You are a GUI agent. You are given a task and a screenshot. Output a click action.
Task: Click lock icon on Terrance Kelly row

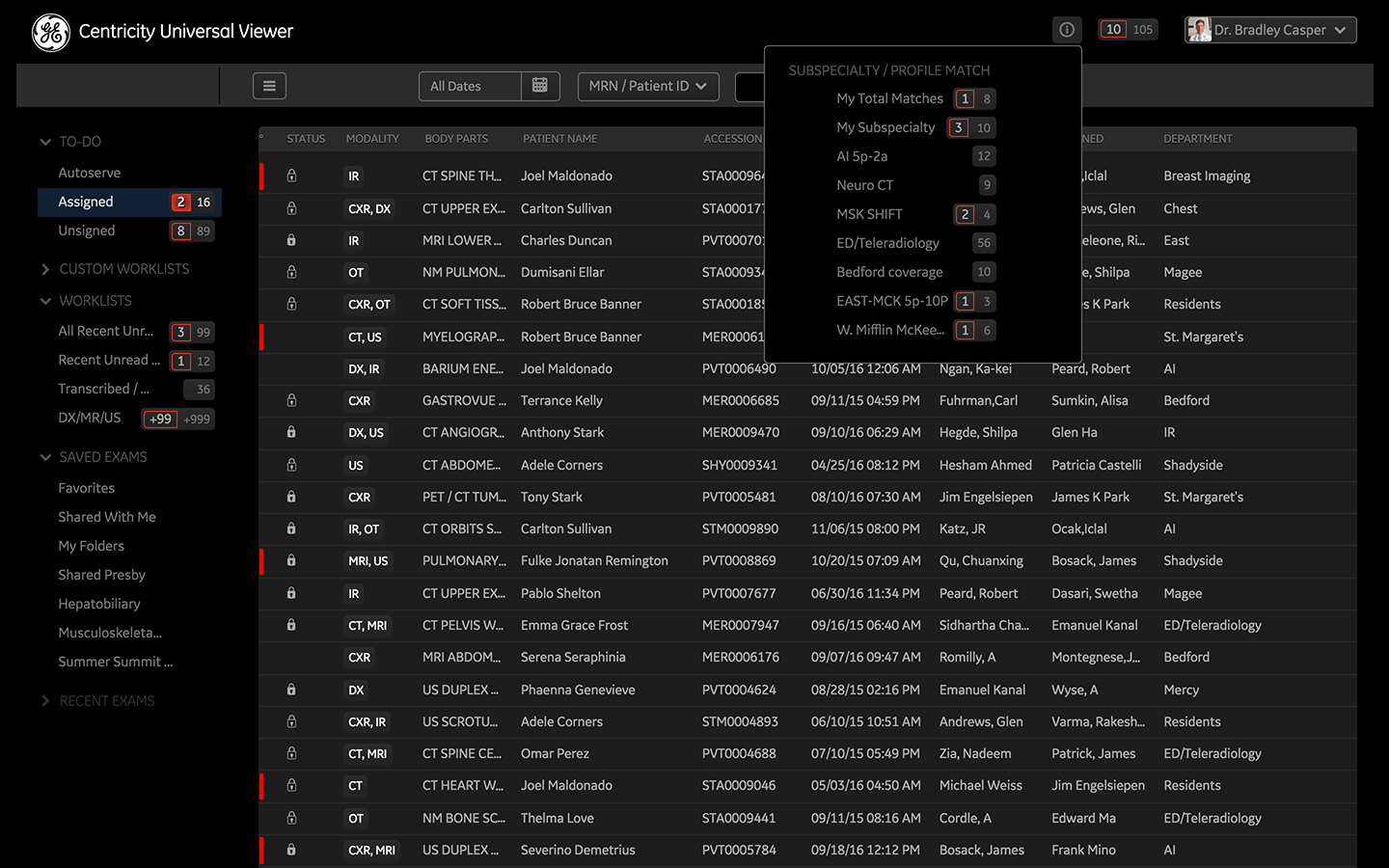[x=291, y=400]
